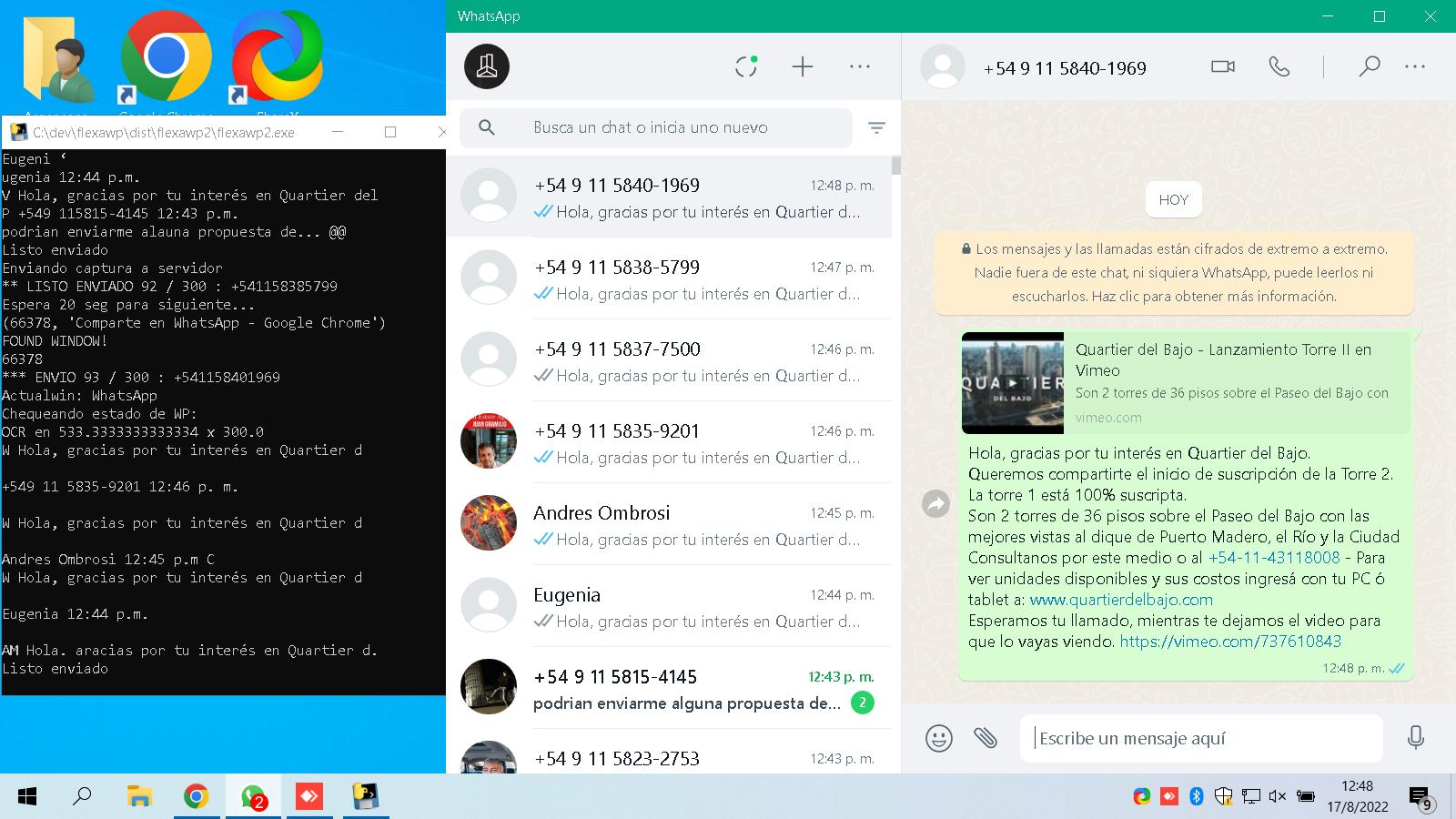Start video call with +54 9 11 5840-1969
The height and width of the screenshot is (819, 1456).
tap(1223, 66)
